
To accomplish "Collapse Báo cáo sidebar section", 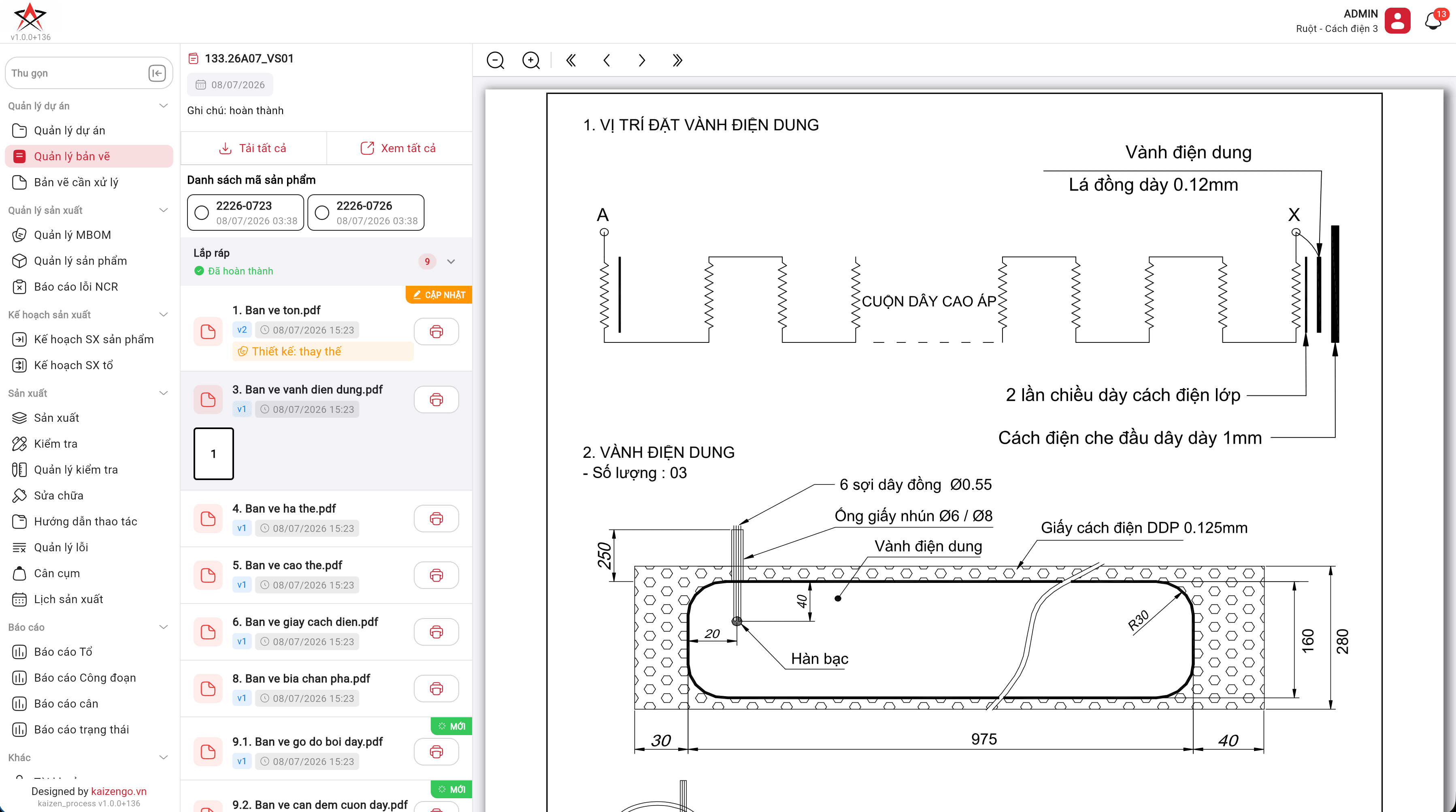I will (x=163, y=627).
